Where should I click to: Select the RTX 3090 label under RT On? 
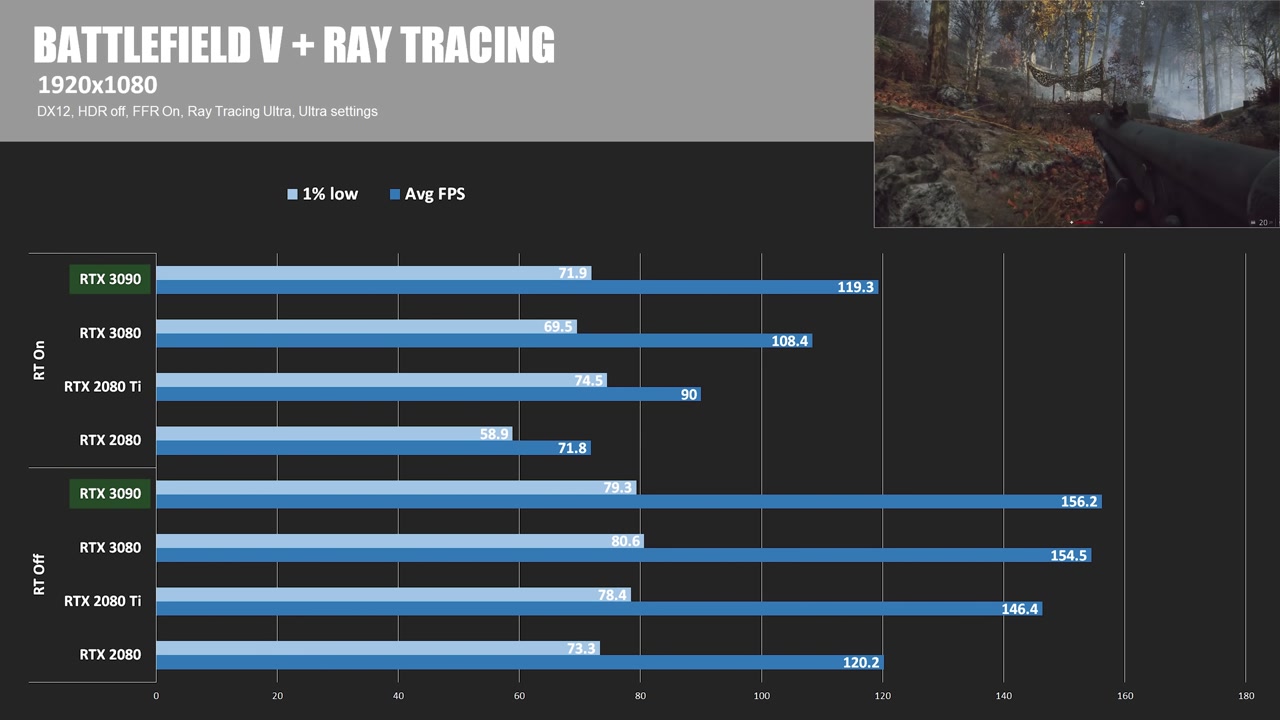110,280
